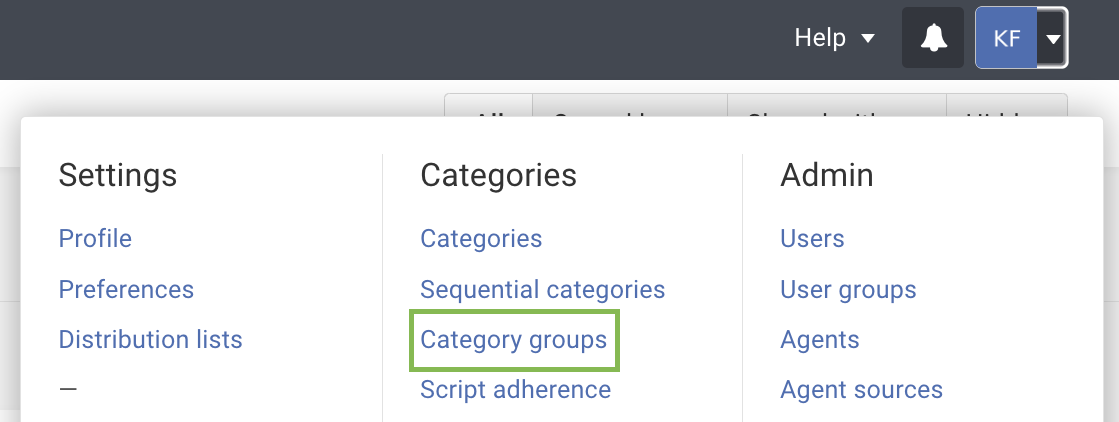Switch to the Hidden tab
1119x422 pixels.
1006,108
